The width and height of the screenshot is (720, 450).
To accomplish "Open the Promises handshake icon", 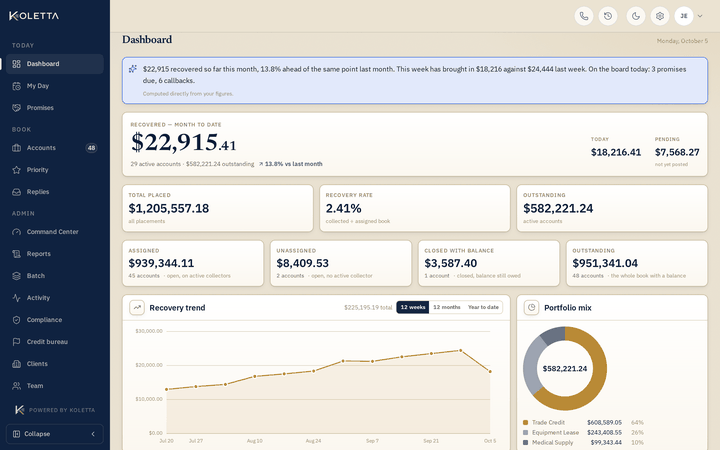I will click(x=17, y=108).
